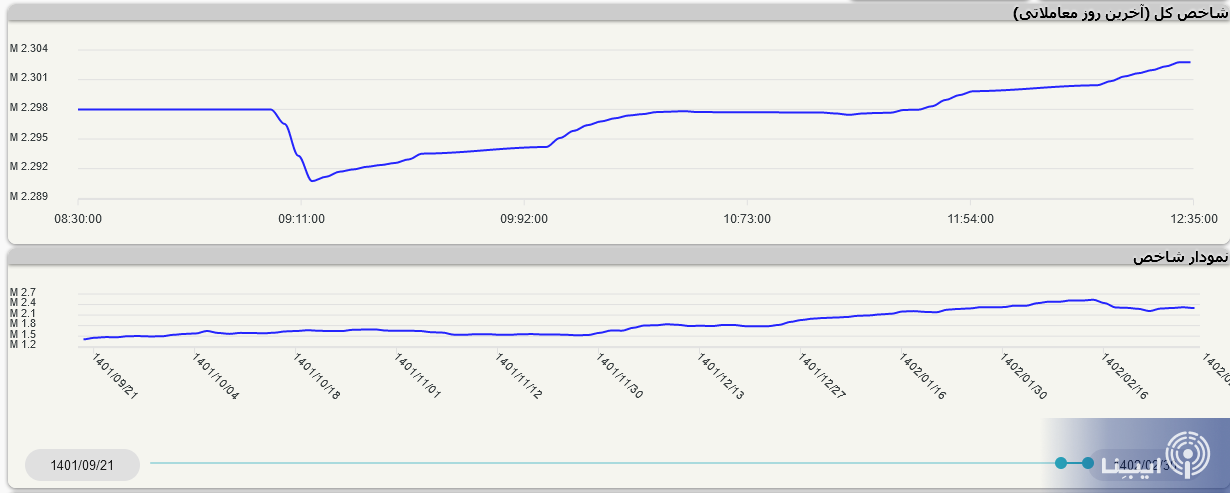Click the M 2.304 y-axis label
The image size is (1230, 493).
pyautogui.click(x=29, y=49)
